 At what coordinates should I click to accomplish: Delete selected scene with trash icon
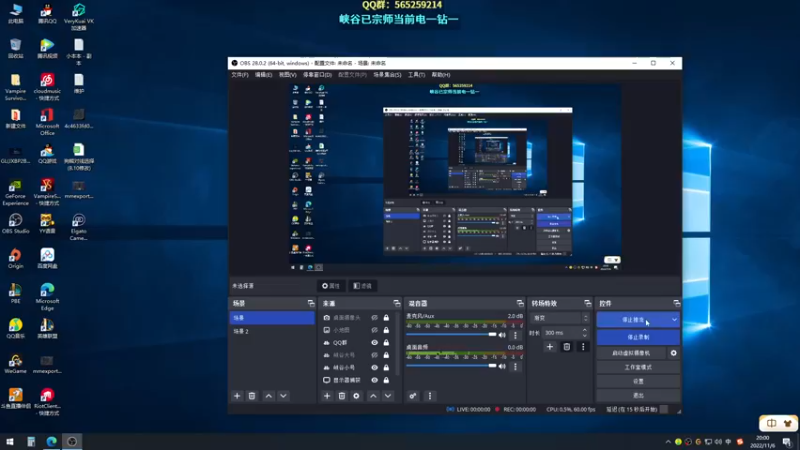[x=252, y=396]
